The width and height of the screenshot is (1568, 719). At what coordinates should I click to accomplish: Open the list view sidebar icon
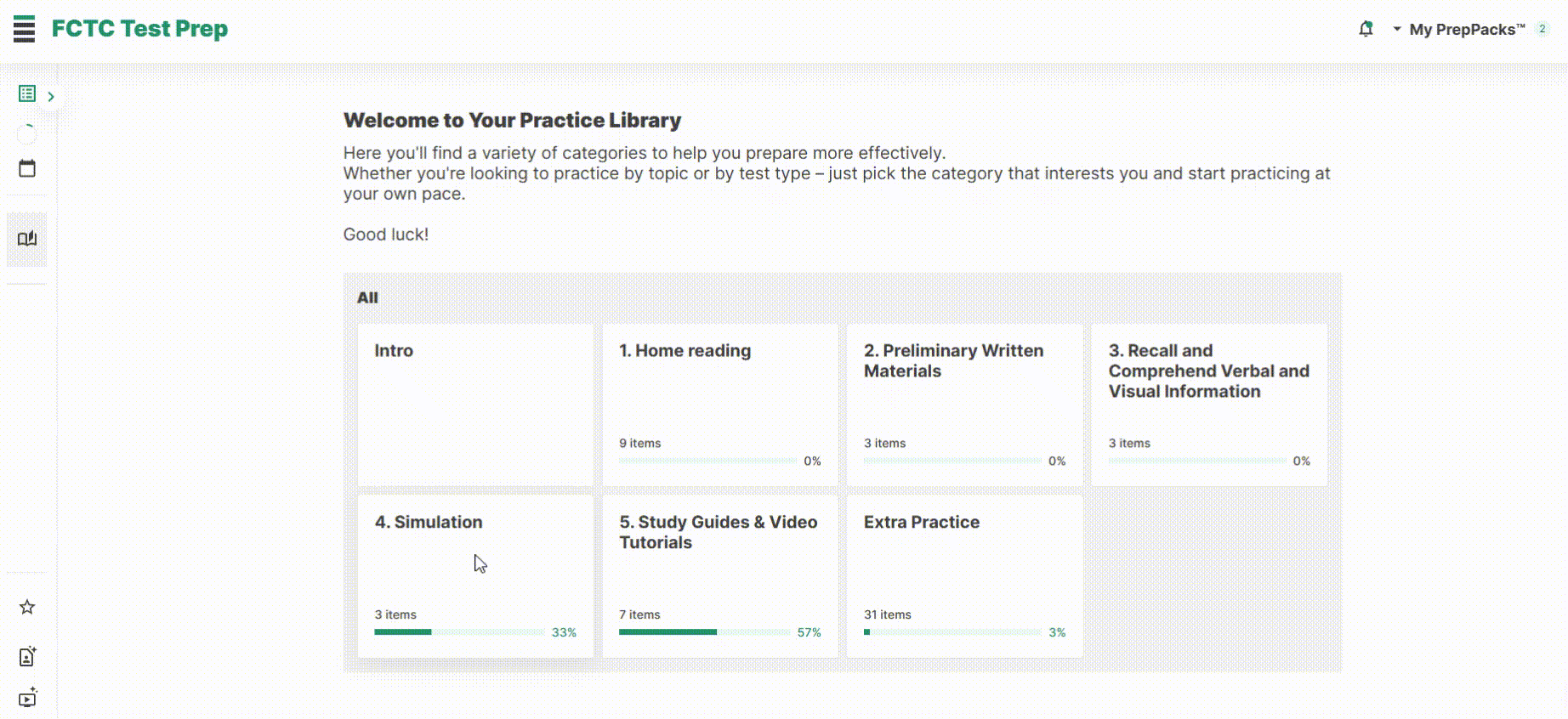tap(27, 93)
